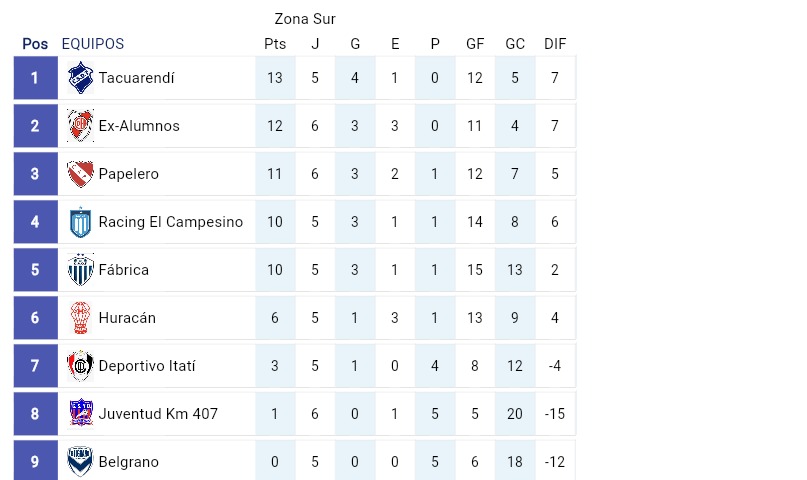The width and height of the screenshot is (807, 480).
Task: Open the Racing El Campesino link
Action: click(170, 222)
